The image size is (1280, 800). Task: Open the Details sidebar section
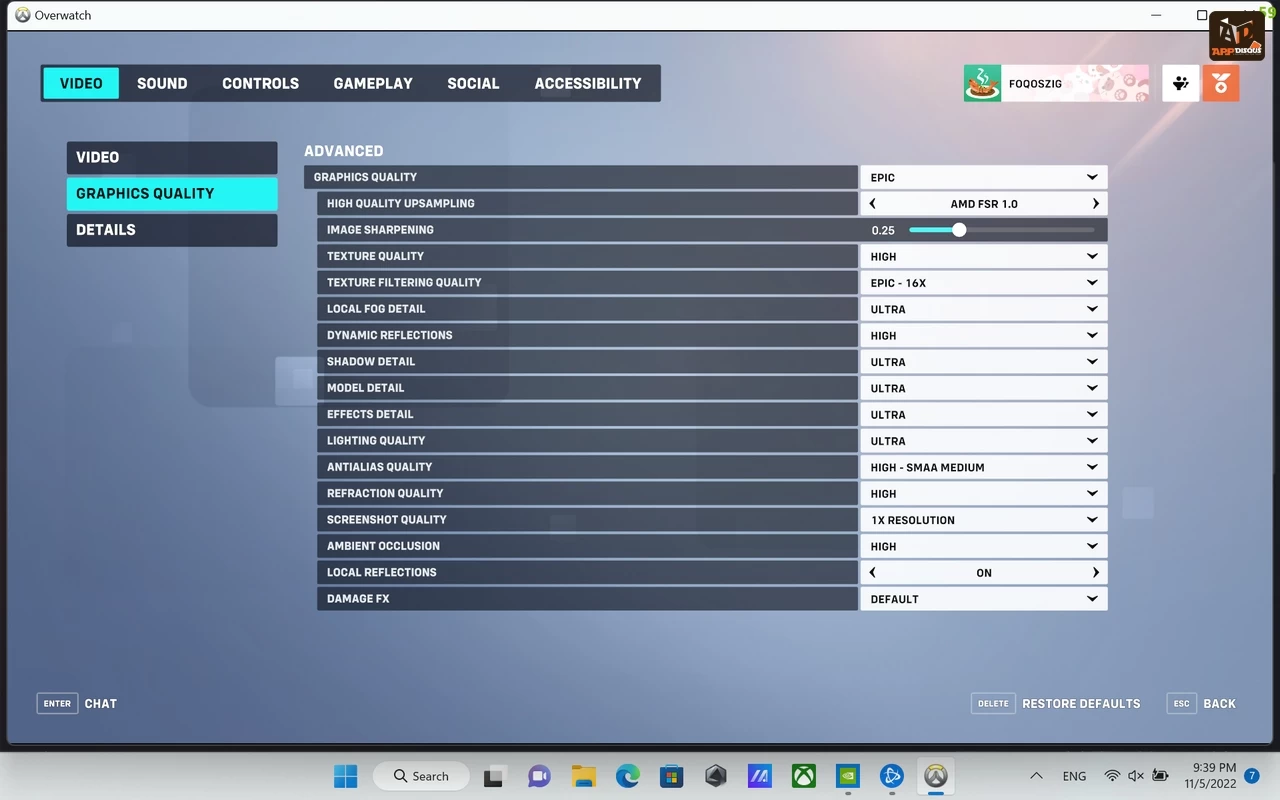[x=172, y=229]
